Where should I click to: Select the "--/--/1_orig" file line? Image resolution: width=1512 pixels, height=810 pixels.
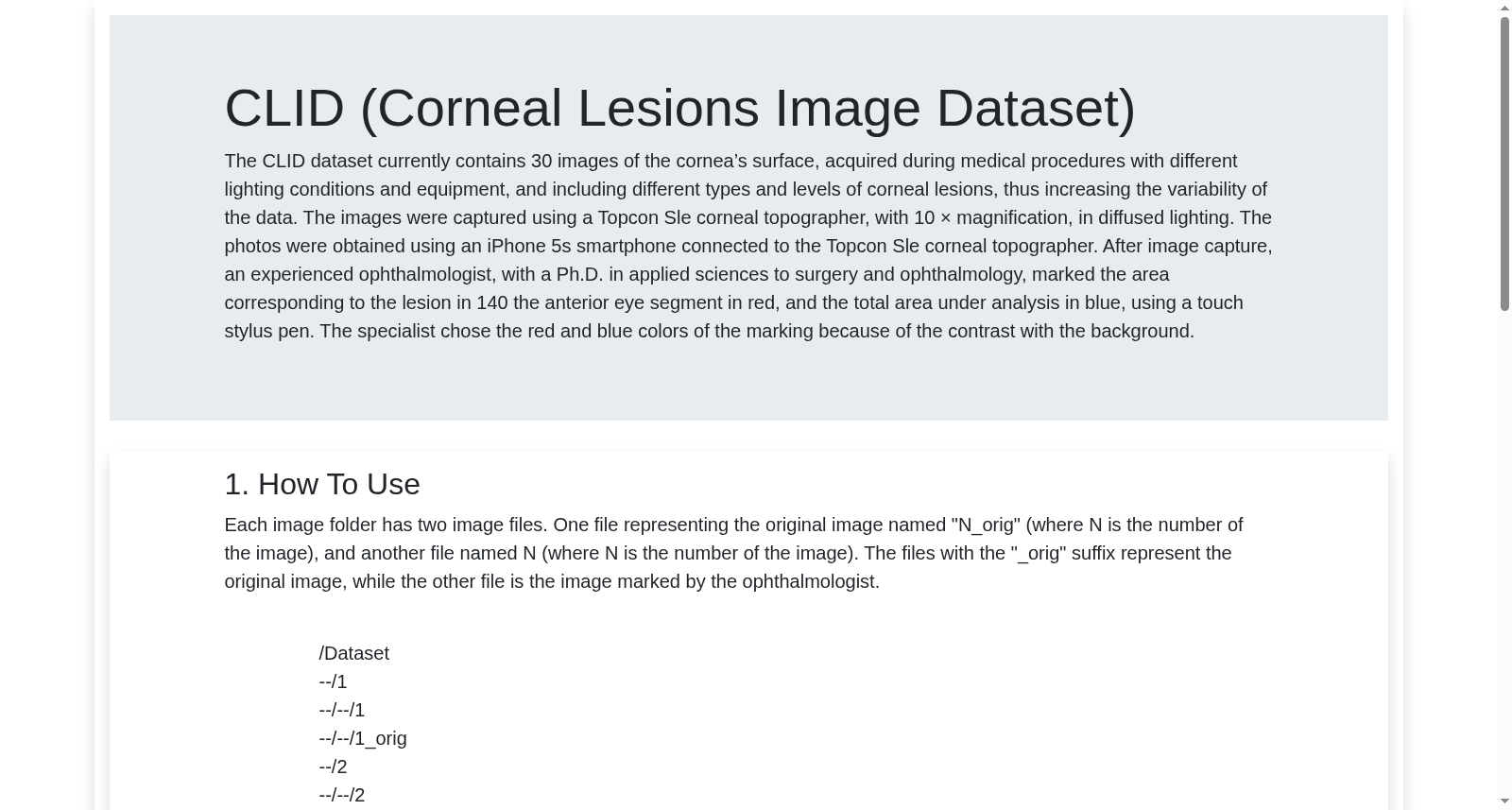pos(363,738)
